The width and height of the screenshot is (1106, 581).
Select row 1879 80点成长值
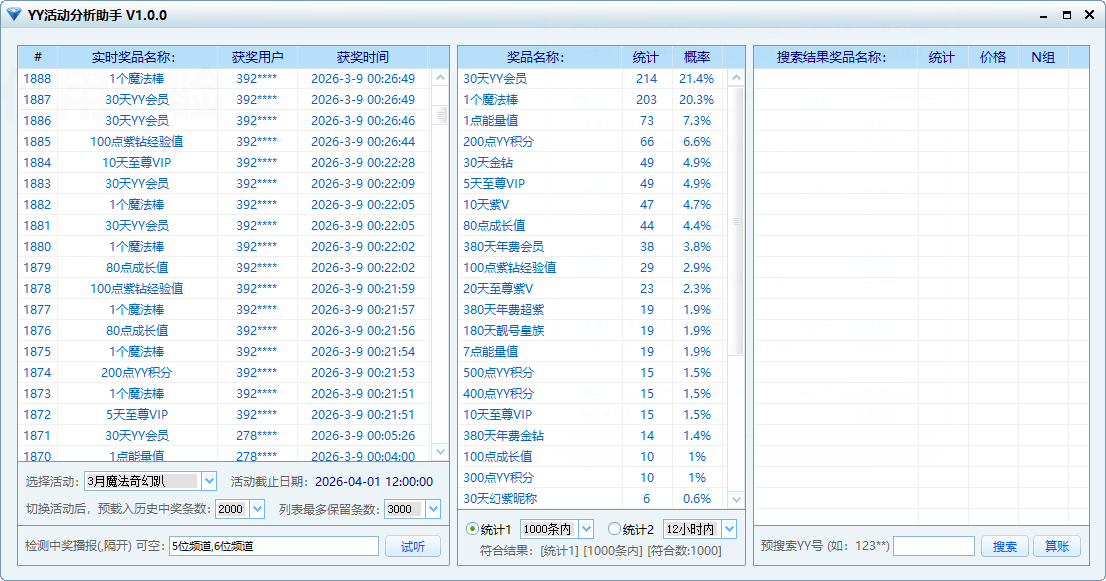[x=226, y=268]
